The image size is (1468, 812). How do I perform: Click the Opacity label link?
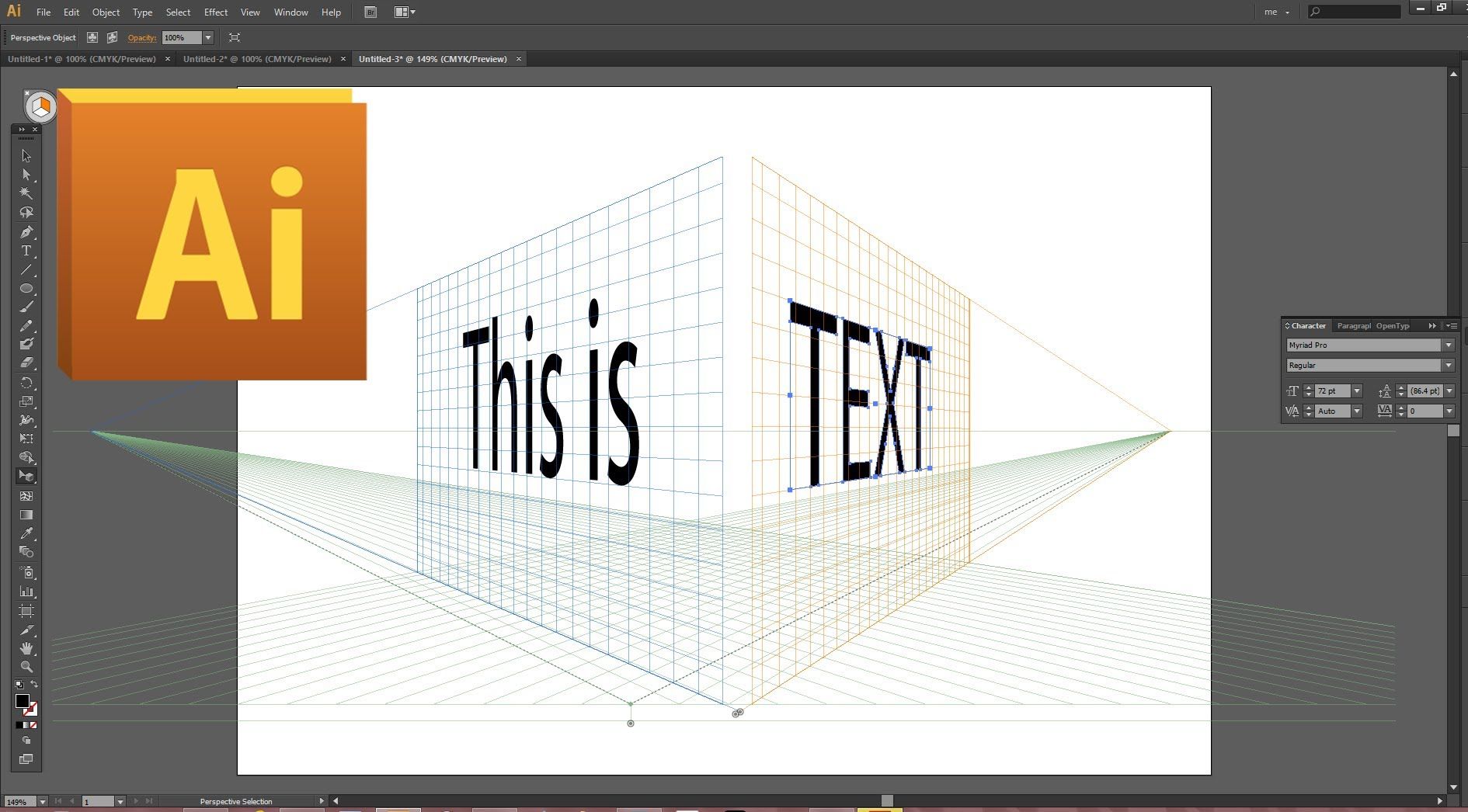tap(142, 37)
